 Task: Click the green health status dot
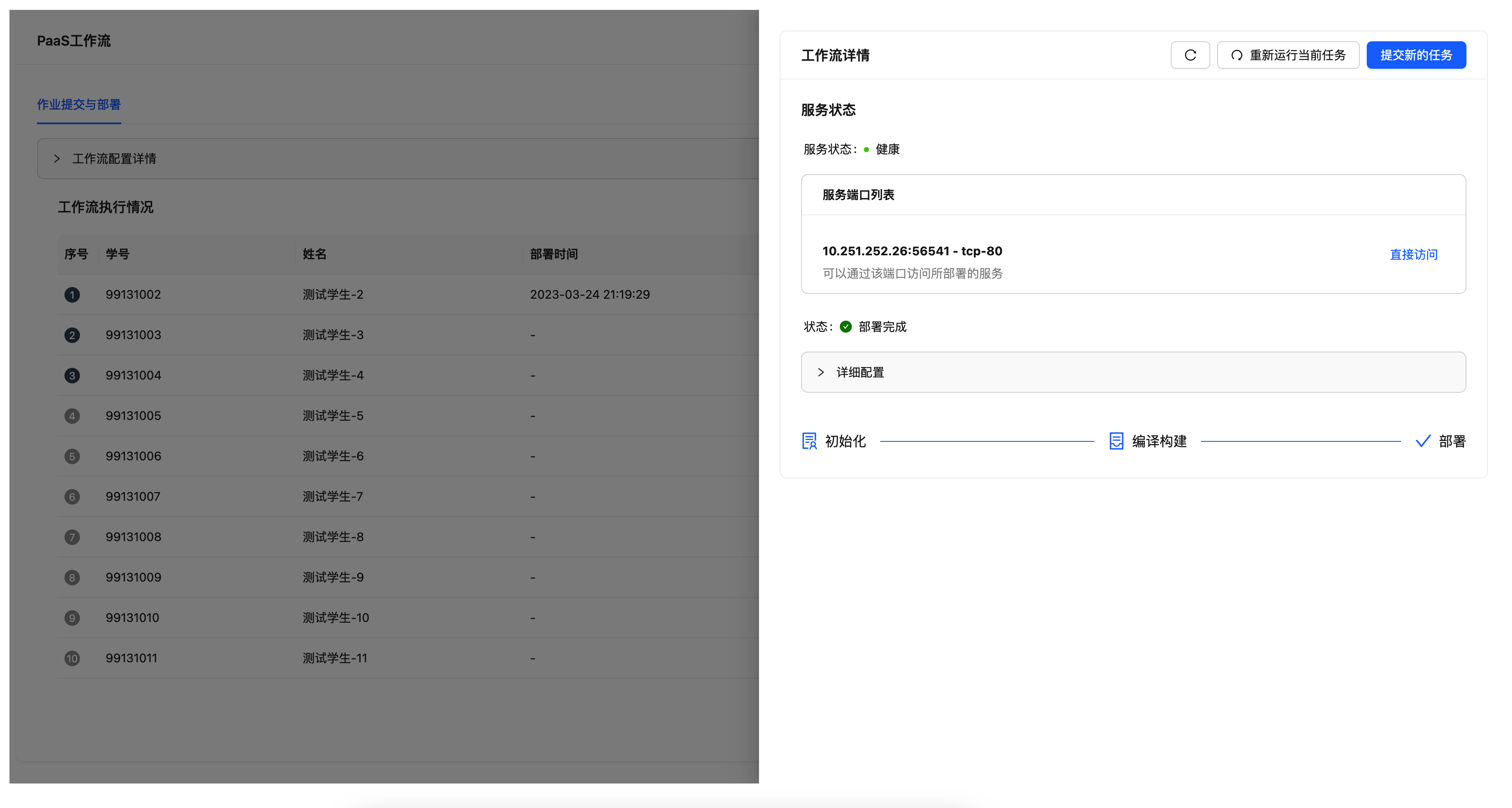point(866,150)
